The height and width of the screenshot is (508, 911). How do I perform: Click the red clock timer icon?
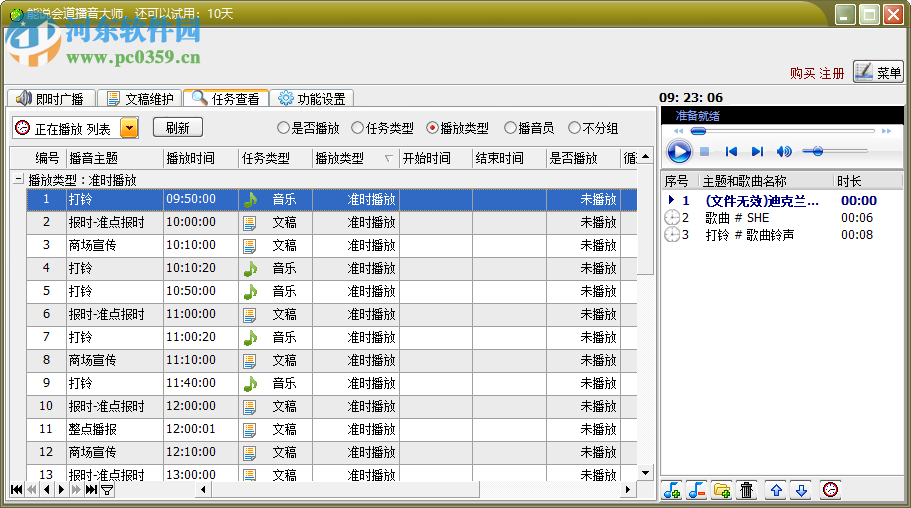click(829, 490)
